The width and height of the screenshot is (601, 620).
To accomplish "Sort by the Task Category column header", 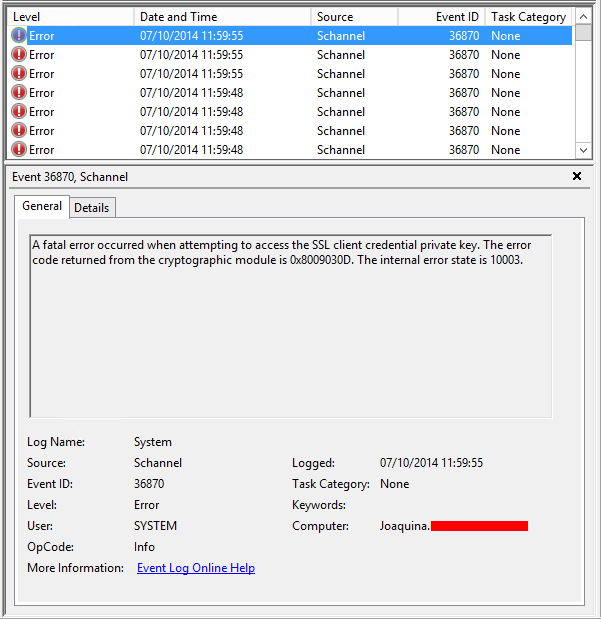I will coord(529,17).
